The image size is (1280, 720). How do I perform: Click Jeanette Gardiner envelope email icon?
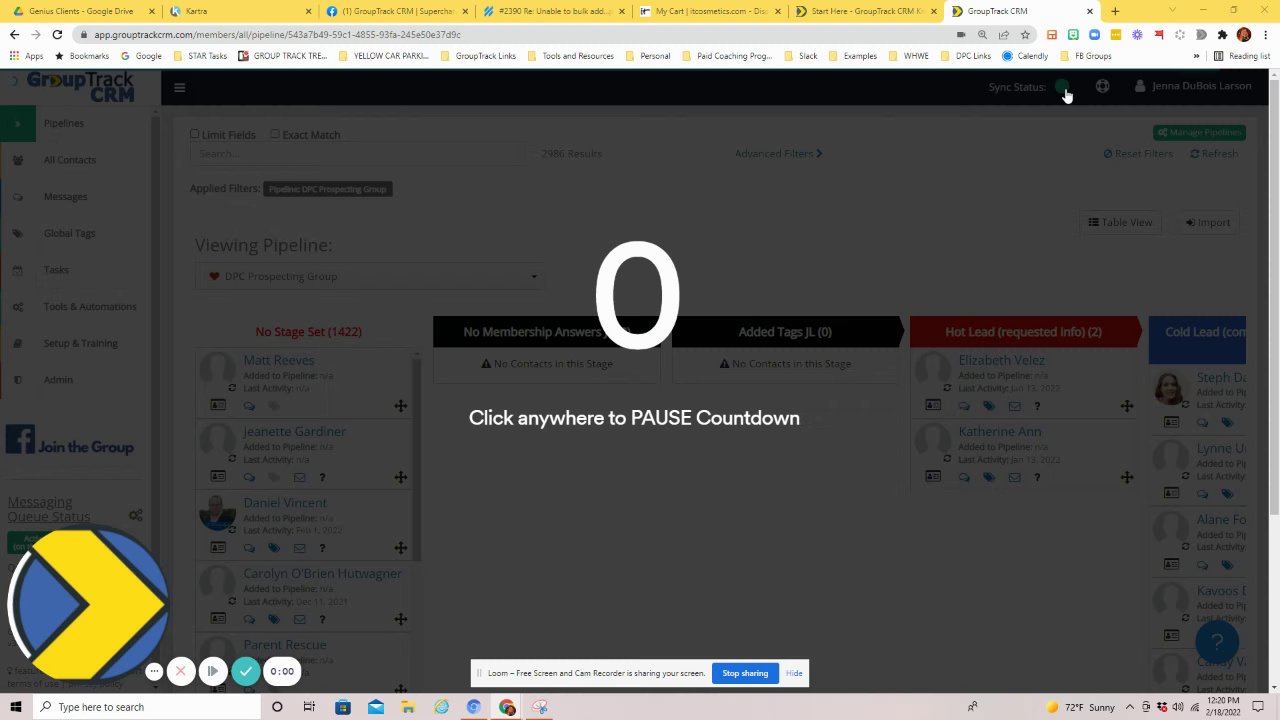pyautogui.click(x=299, y=477)
